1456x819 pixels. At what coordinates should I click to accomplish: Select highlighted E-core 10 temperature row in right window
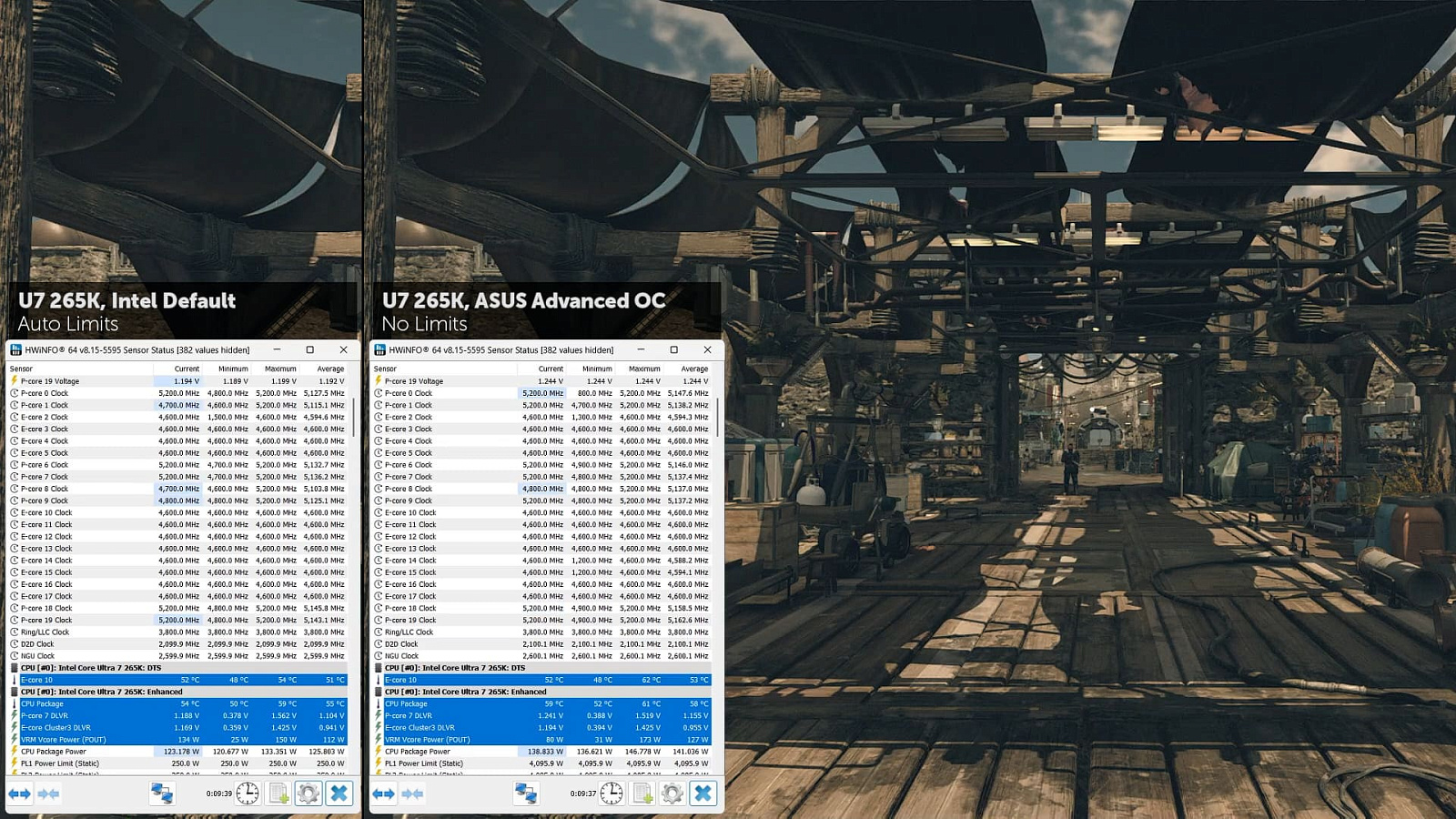click(x=541, y=680)
